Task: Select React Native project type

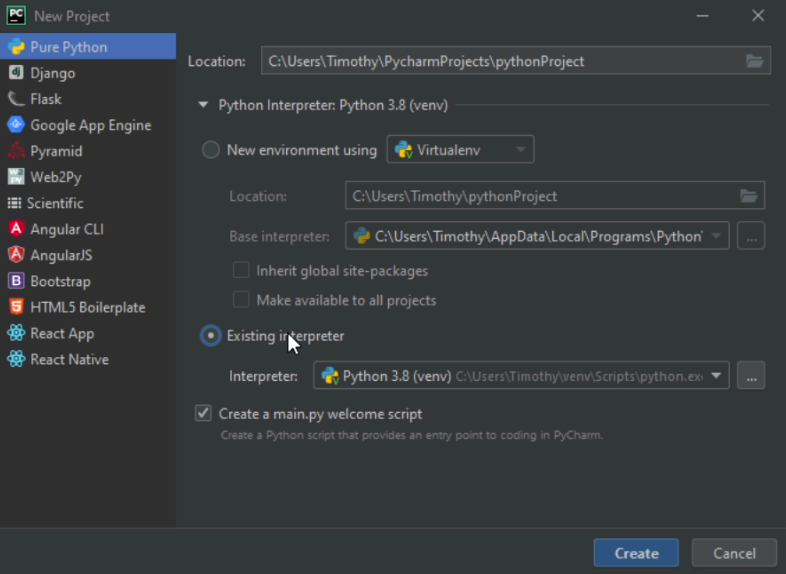Action: (88, 359)
